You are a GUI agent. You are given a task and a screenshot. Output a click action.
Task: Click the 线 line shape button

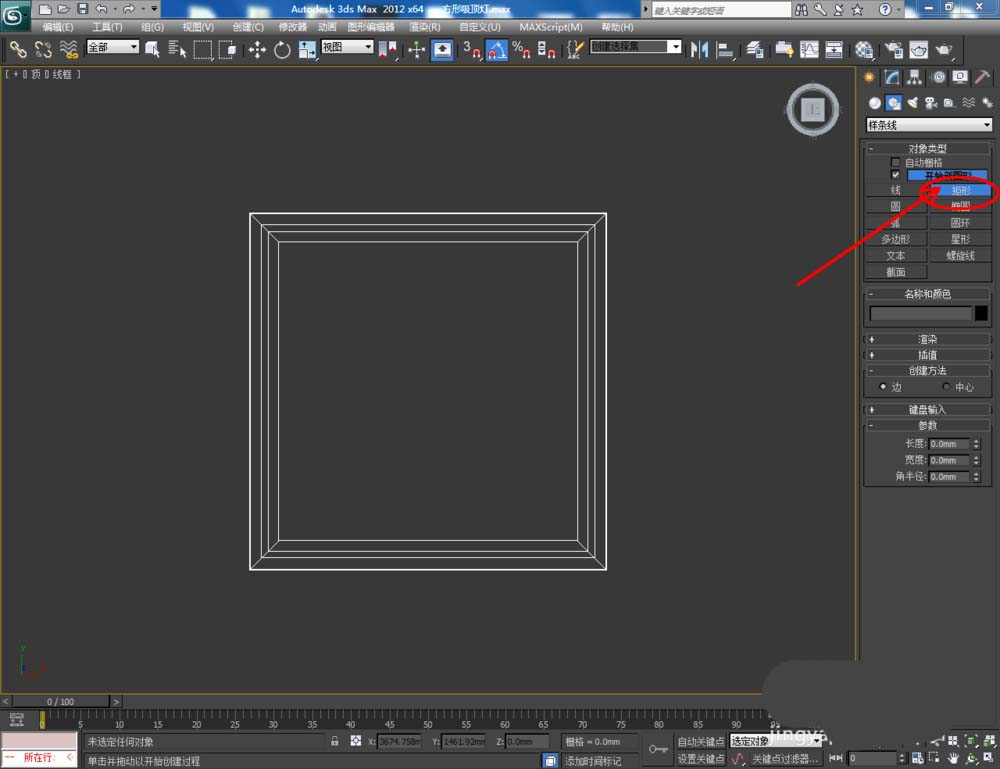[x=895, y=190]
